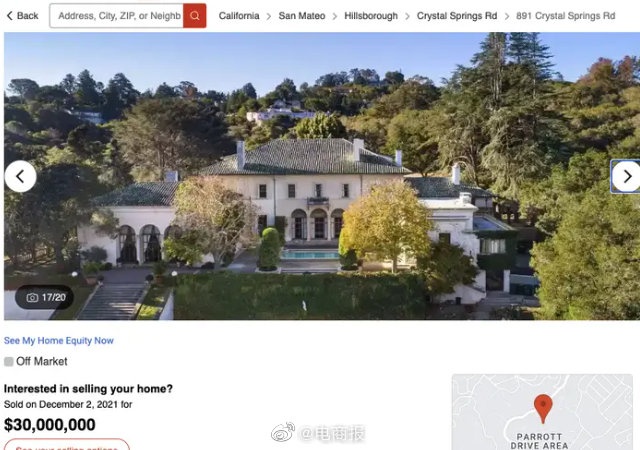Focus the Address, City, ZIP search field

click(116, 16)
